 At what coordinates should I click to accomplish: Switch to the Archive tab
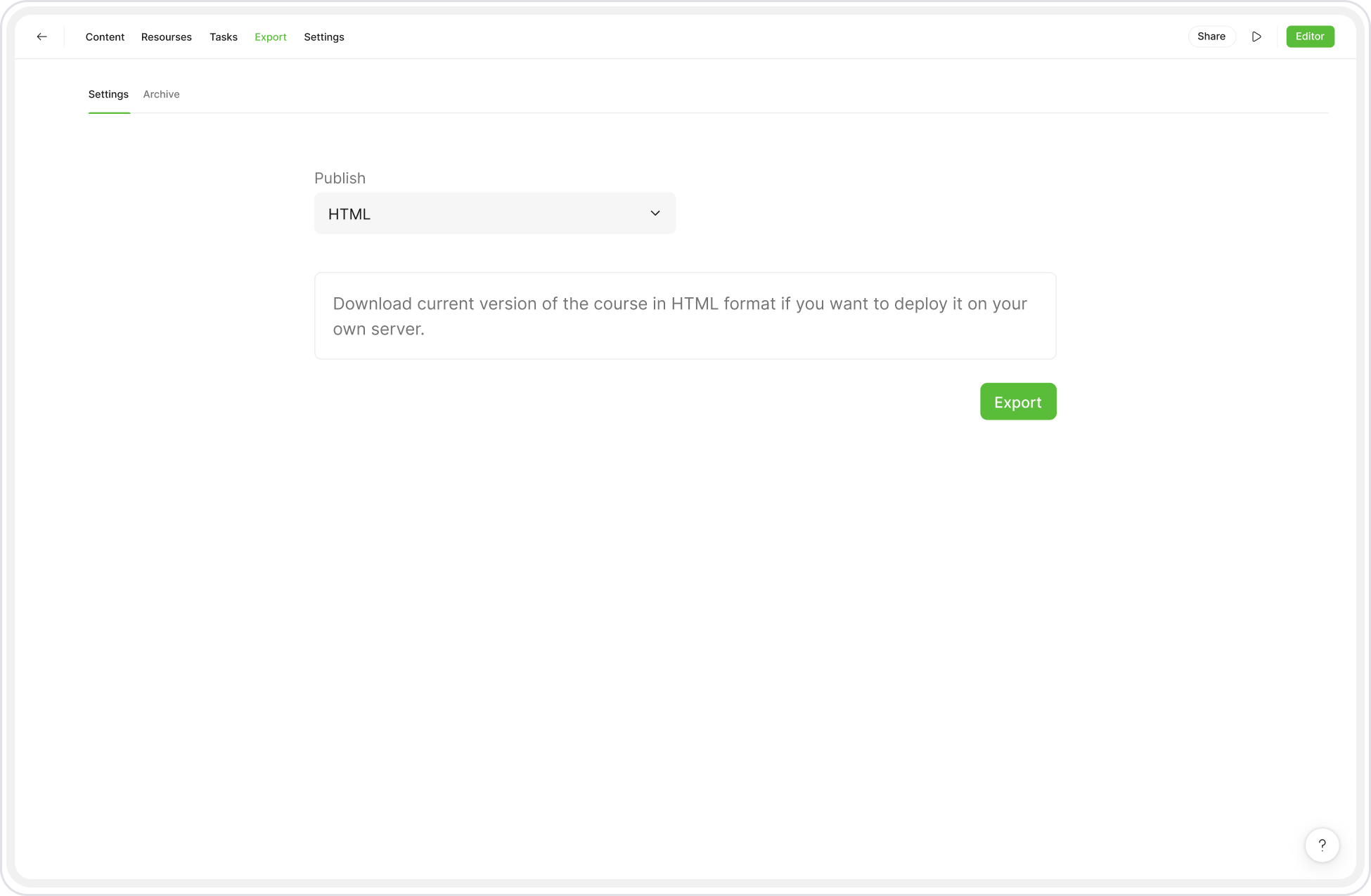(x=161, y=94)
